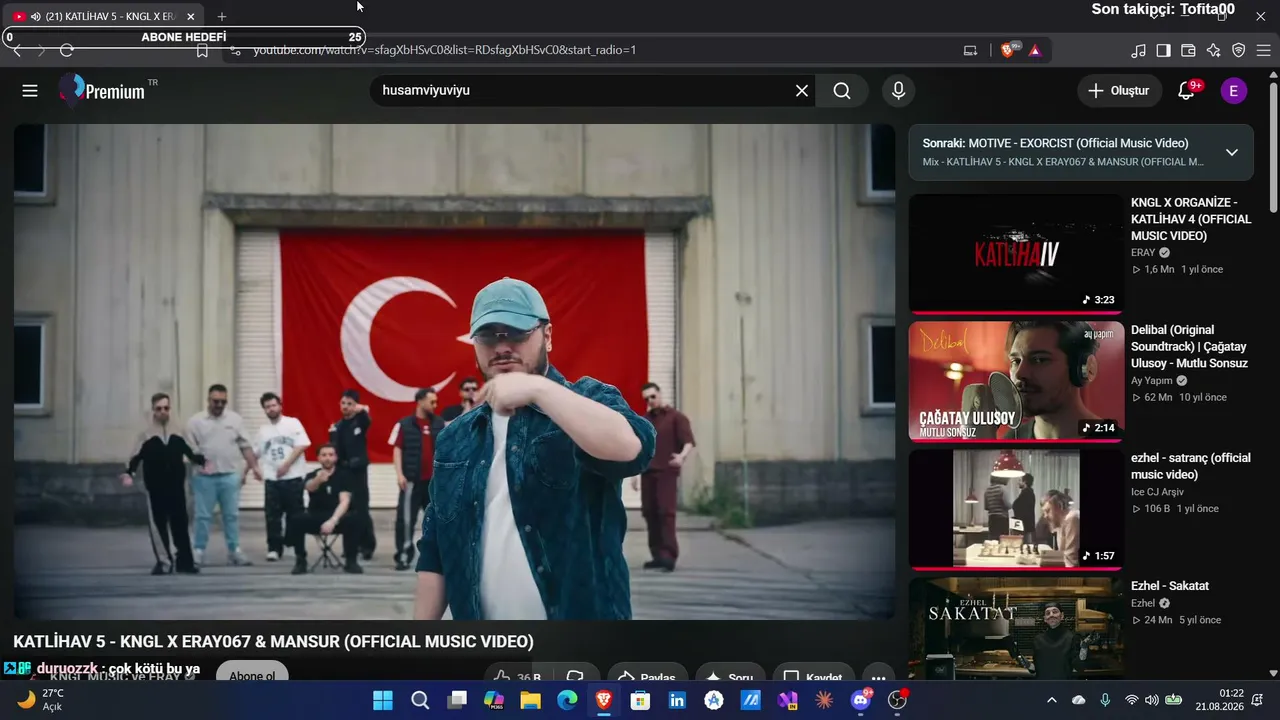
Task: Click the main video player
Action: tap(454, 372)
